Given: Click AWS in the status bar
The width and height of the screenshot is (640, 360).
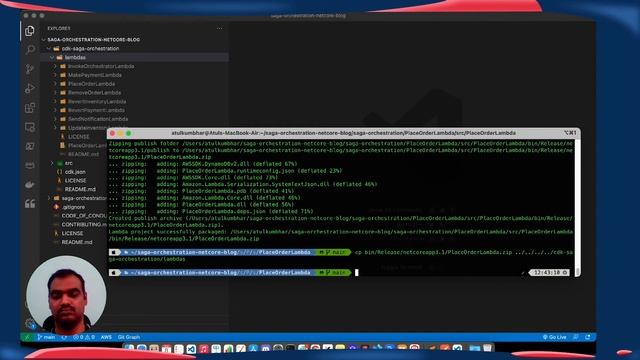Looking at the screenshot, I should click(106, 337).
